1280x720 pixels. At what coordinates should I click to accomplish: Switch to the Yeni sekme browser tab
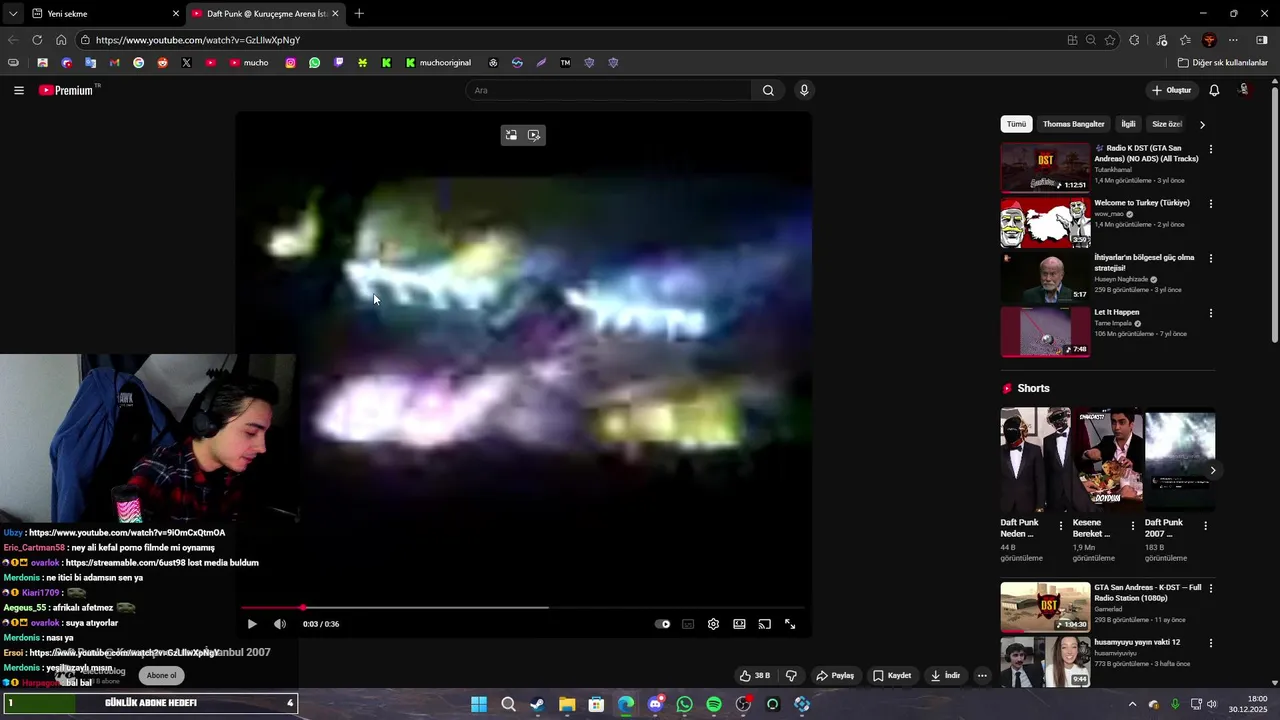104,14
